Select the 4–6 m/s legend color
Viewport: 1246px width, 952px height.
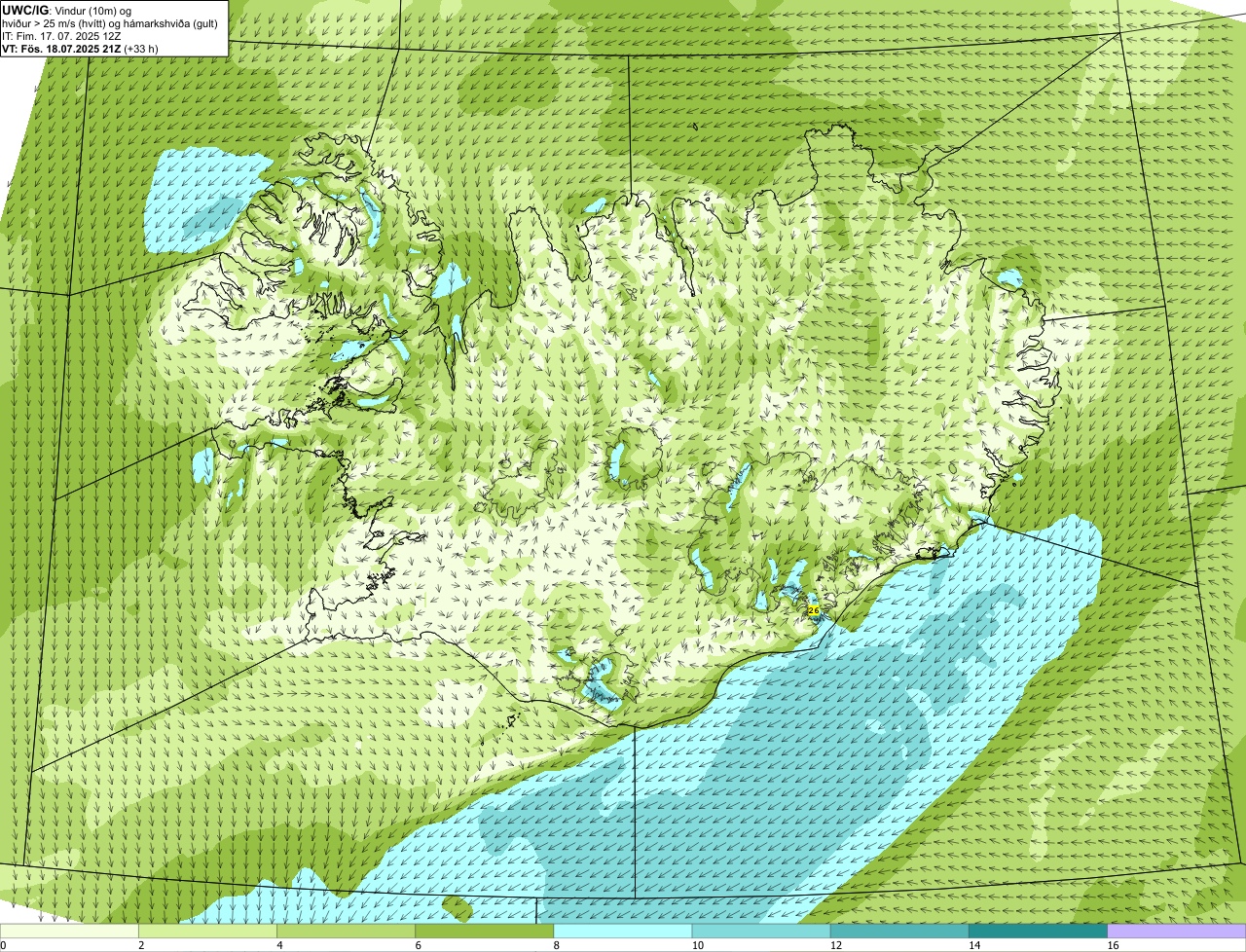pos(347,932)
